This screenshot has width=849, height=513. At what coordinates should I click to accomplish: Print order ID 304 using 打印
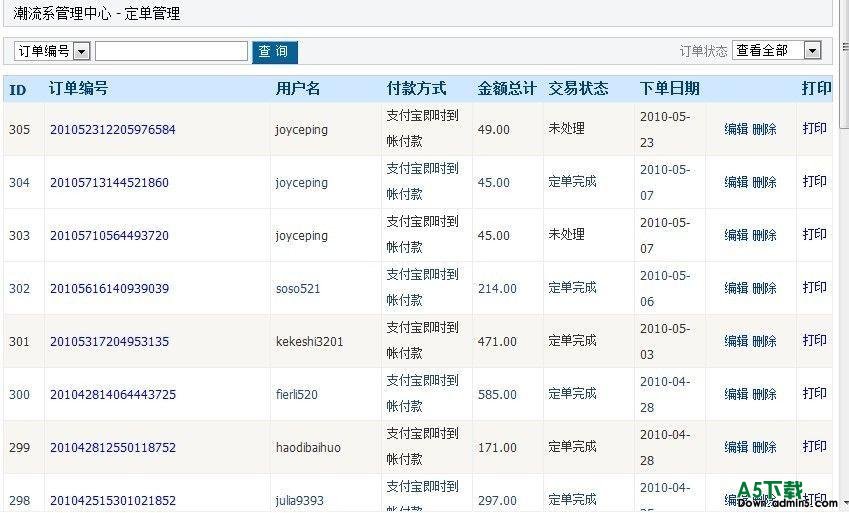click(814, 182)
